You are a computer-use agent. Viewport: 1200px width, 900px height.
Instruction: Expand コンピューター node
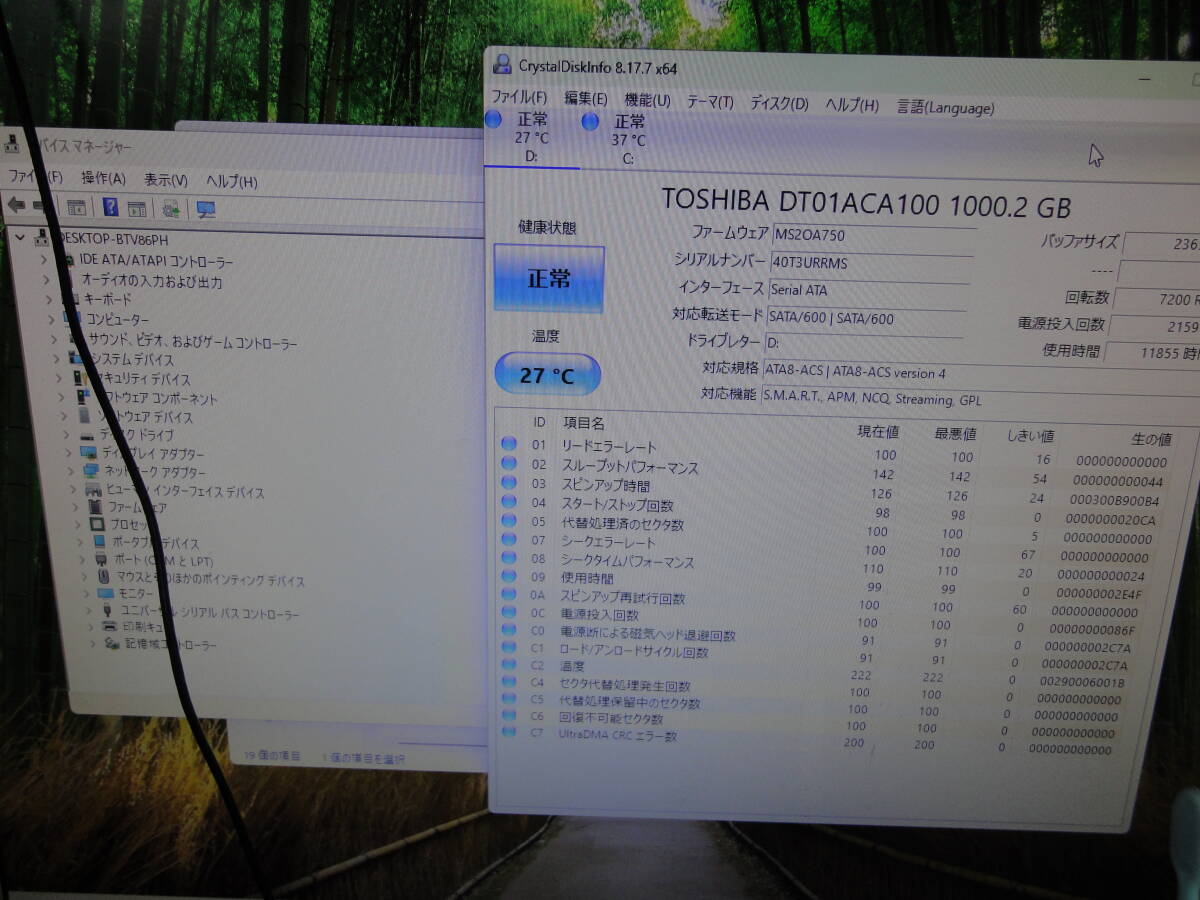click(x=51, y=318)
